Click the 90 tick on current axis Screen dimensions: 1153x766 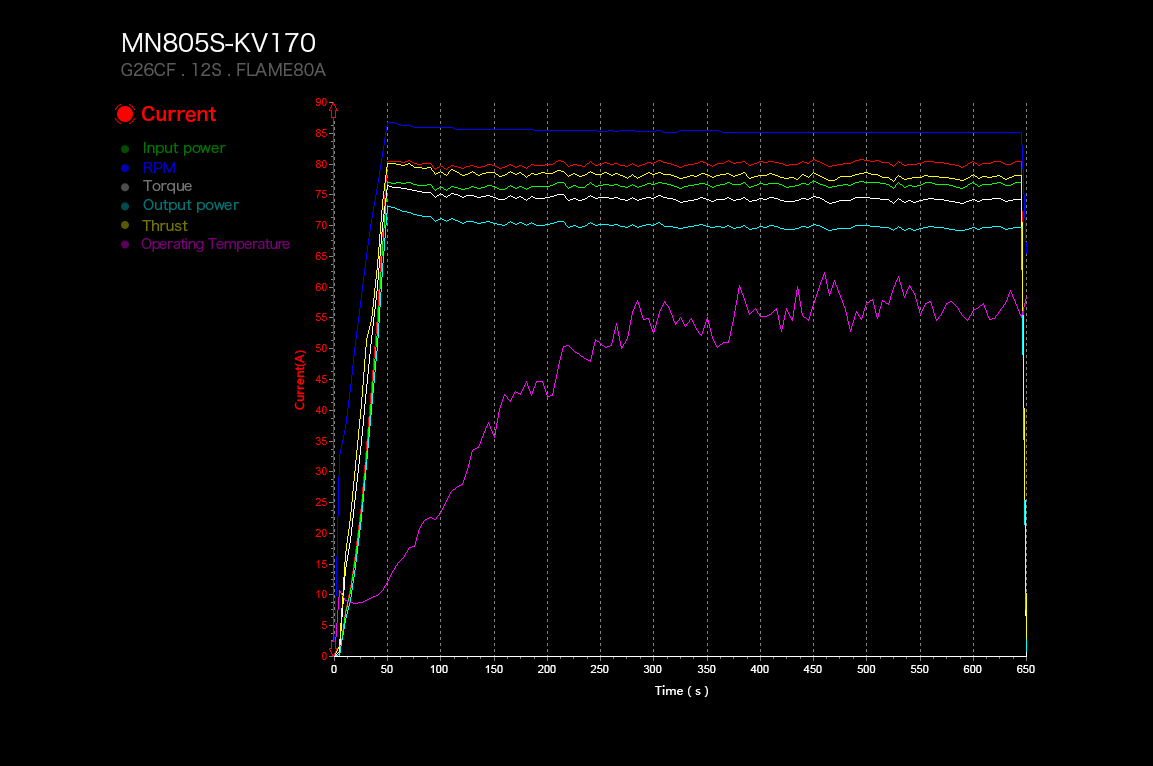pos(321,102)
